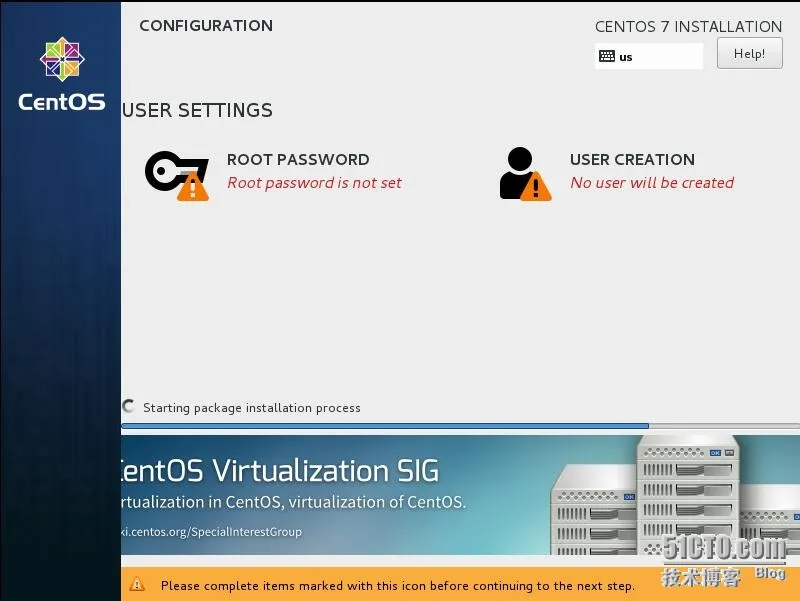
Task: Click 'Starting package installation process' status text
Action: (x=252, y=408)
